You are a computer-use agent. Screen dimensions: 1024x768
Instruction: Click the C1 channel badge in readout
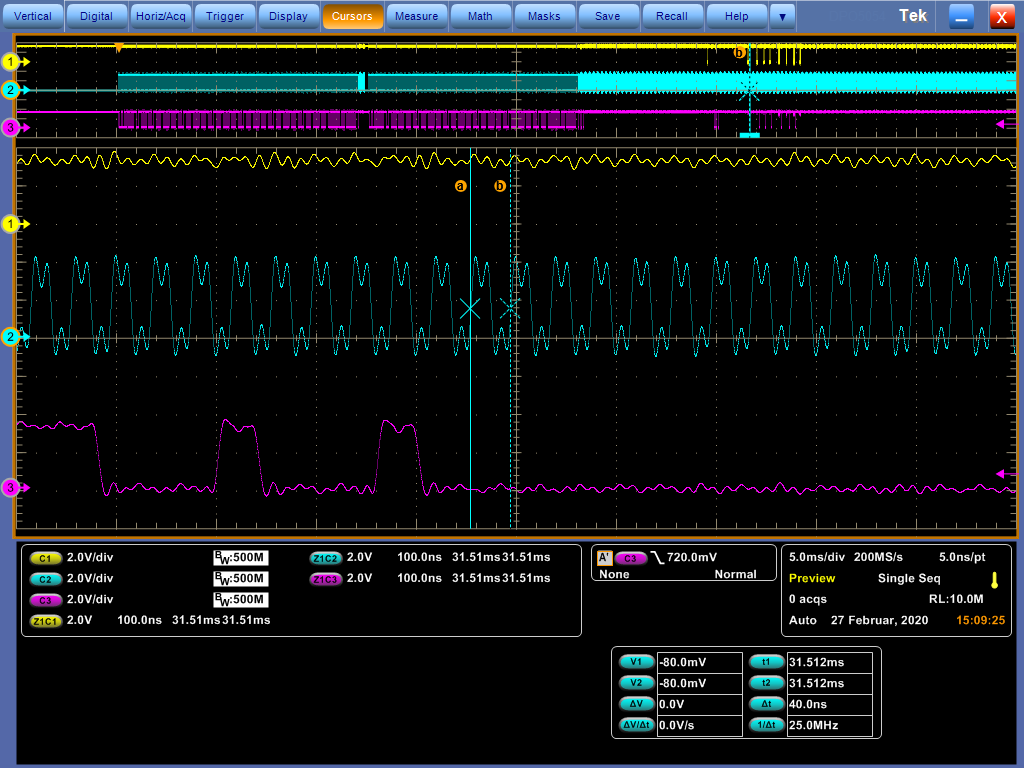click(x=46, y=558)
